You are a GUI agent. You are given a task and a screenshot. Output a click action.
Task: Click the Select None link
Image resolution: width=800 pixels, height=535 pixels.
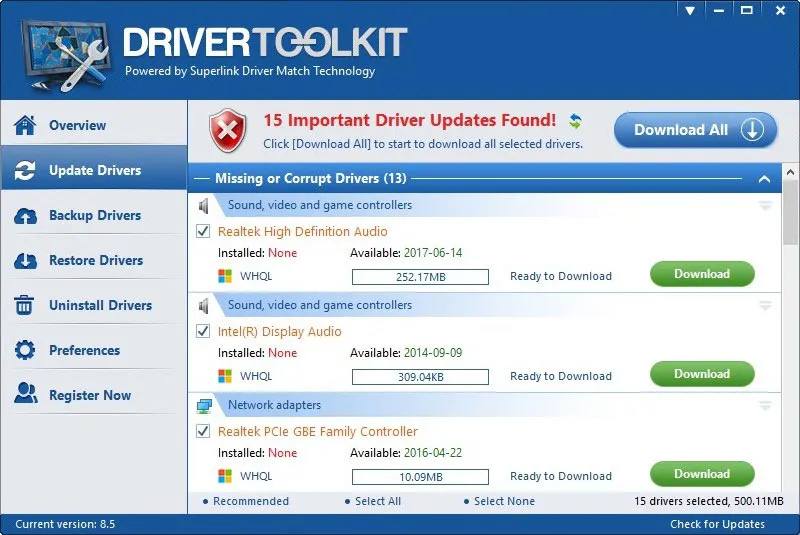[504, 501]
